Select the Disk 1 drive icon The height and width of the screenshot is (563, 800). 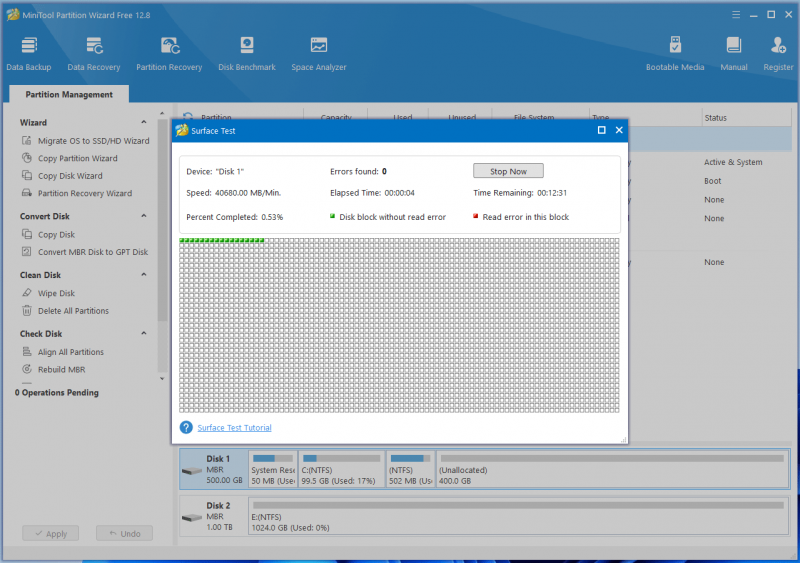[192, 471]
